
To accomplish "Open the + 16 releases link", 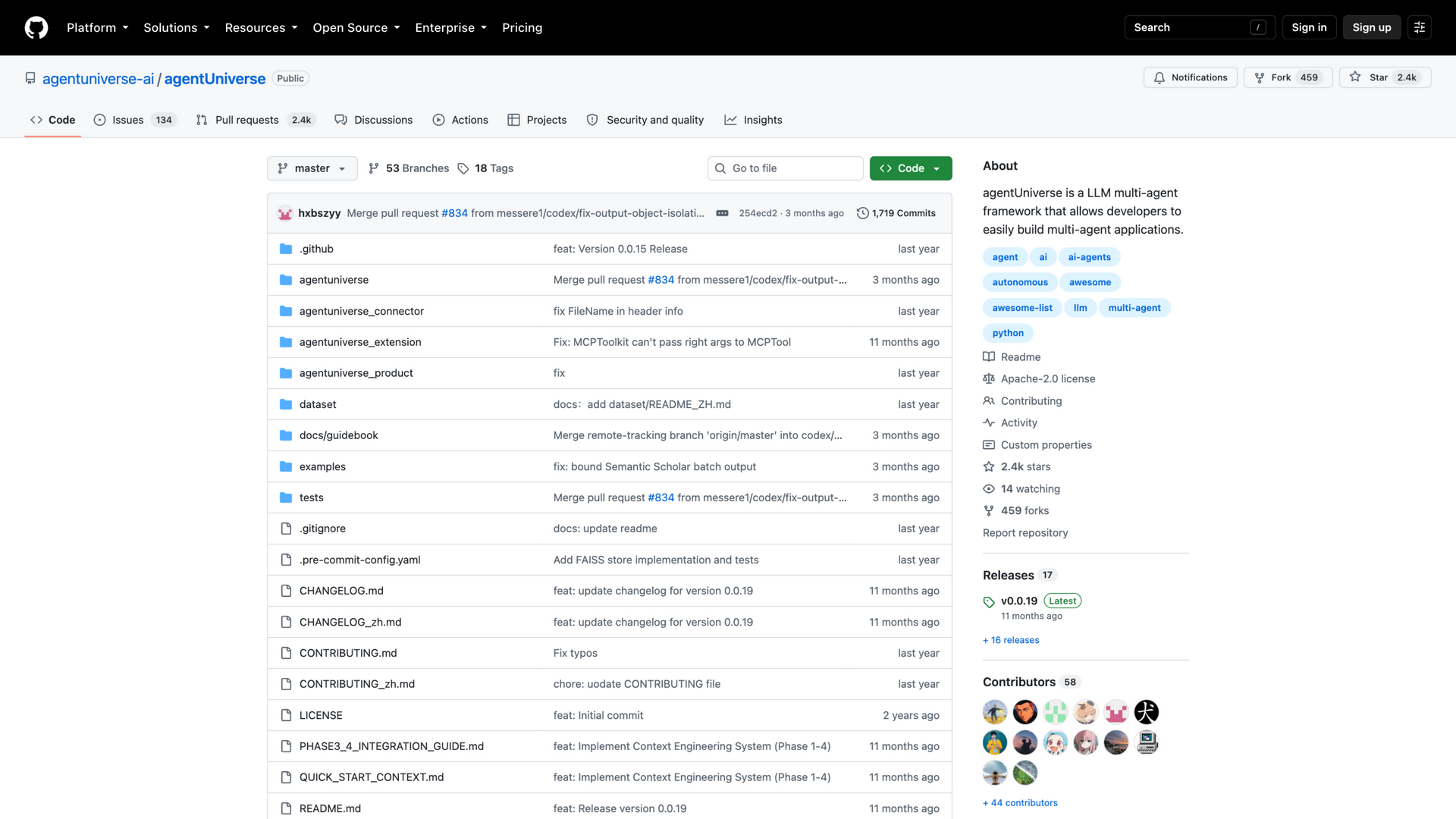I will (1011, 640).
